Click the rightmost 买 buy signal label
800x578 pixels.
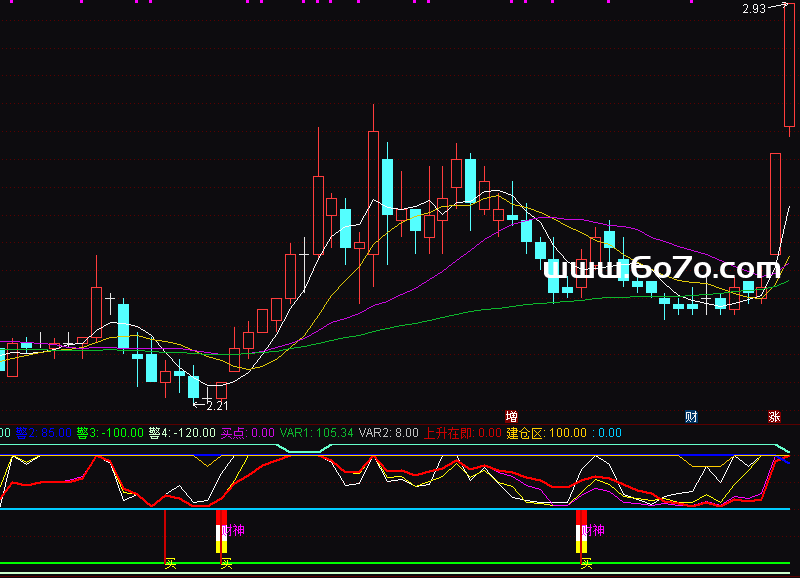(x=586, y=564)
